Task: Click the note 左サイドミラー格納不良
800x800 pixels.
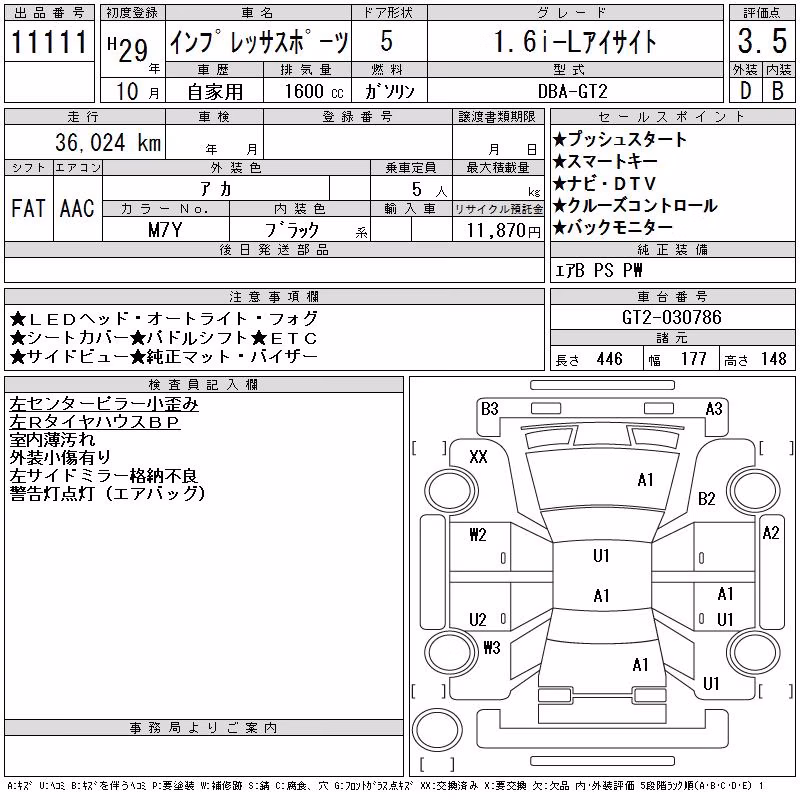Action: (104, 476)
